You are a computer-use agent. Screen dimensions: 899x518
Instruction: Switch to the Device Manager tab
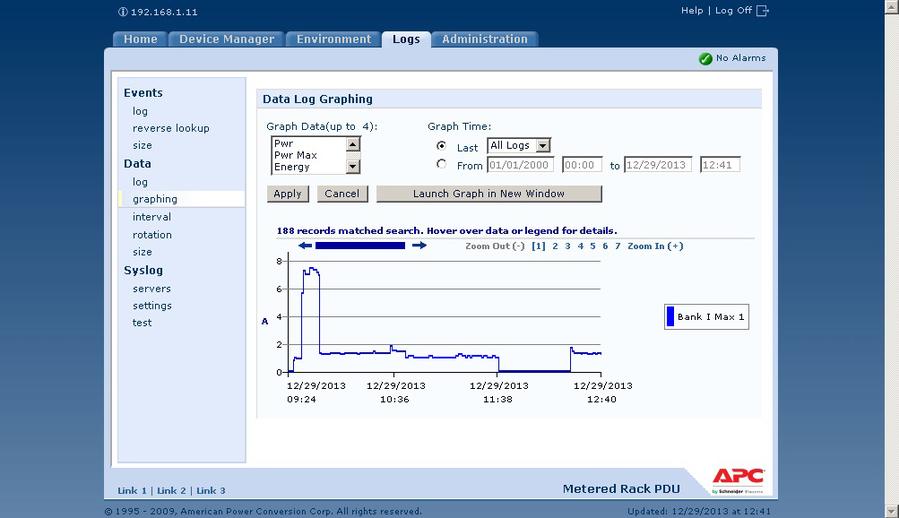coord(226,39)
